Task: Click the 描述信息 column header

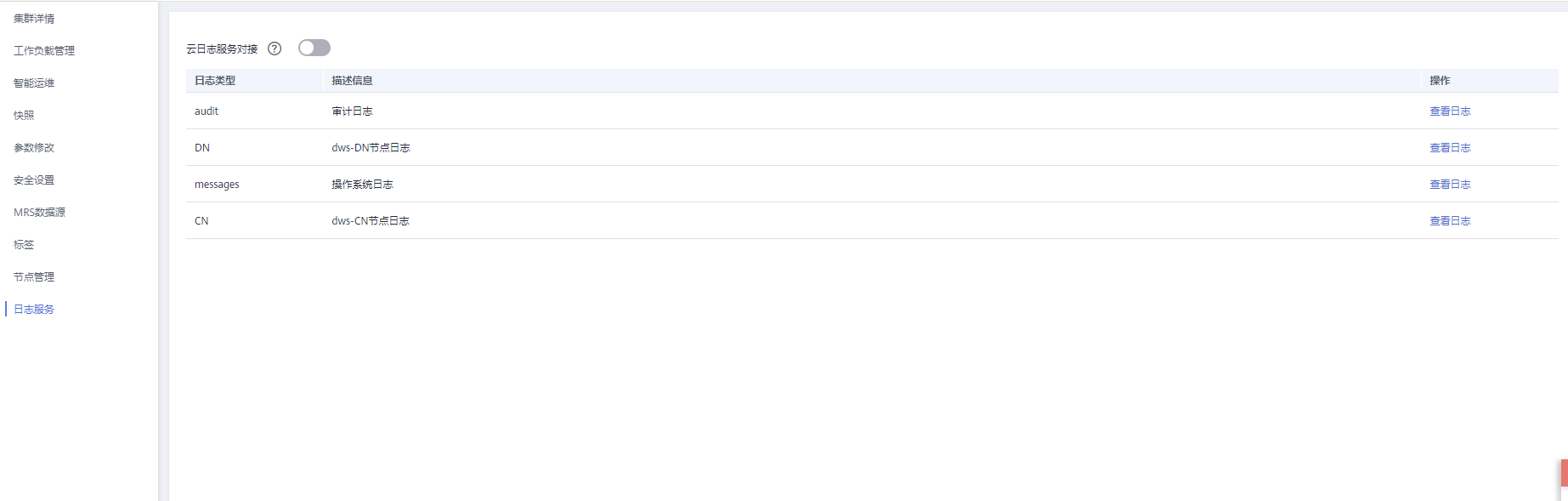Action: pyautogui.click(x=352, y=81)
